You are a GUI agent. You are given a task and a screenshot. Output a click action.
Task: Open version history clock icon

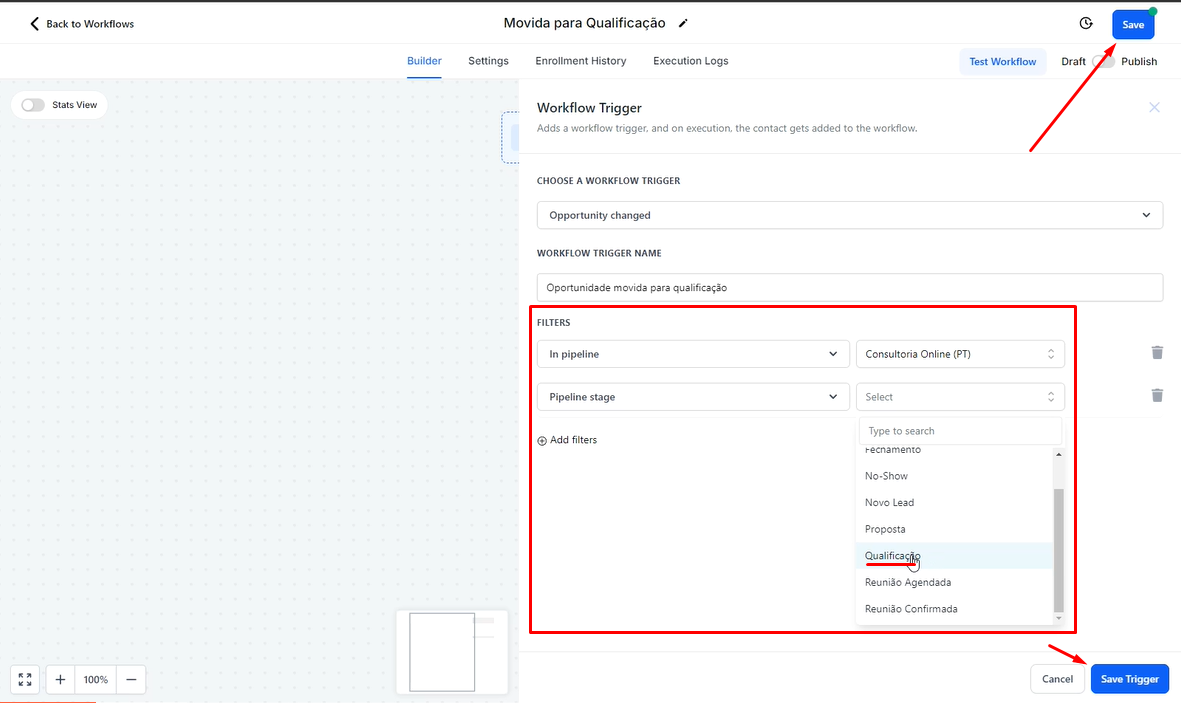(x=1086, y=24)
